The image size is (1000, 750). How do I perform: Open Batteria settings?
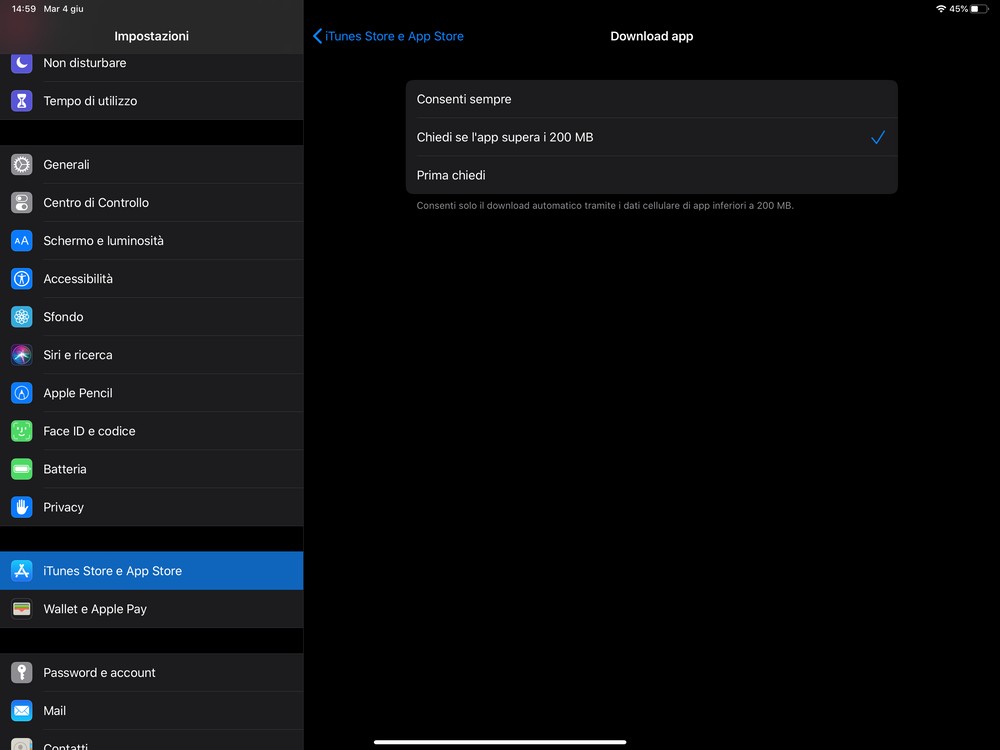tap(152, 469)
